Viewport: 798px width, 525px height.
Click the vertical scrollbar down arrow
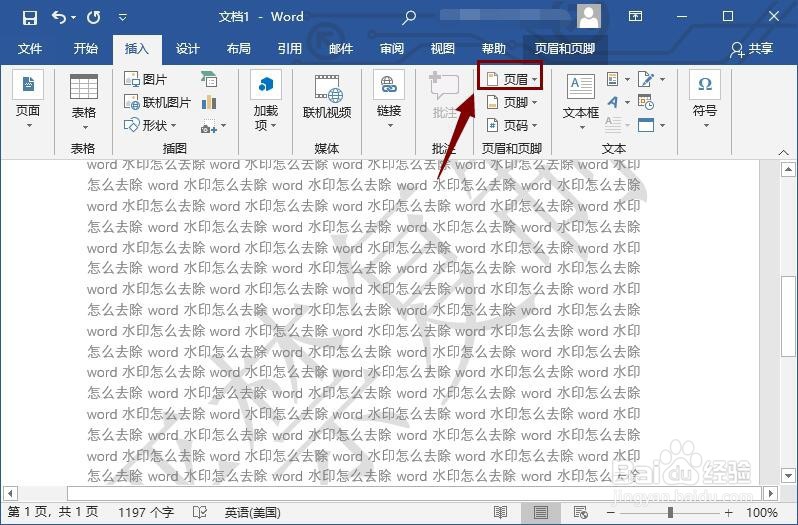pos(788,477)
